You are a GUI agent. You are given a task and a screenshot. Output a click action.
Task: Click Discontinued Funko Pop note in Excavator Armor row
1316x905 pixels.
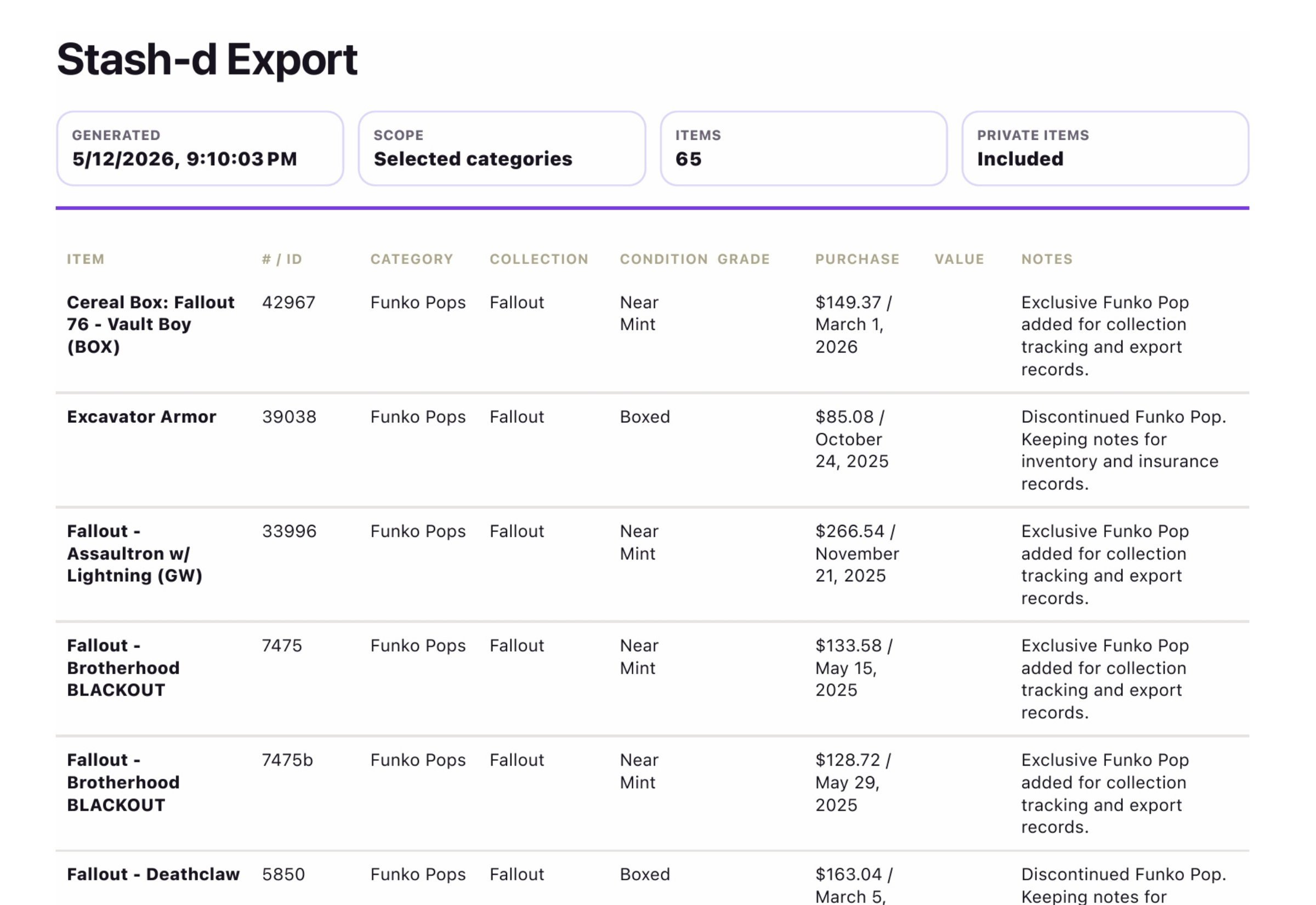tap(1124, 450)
